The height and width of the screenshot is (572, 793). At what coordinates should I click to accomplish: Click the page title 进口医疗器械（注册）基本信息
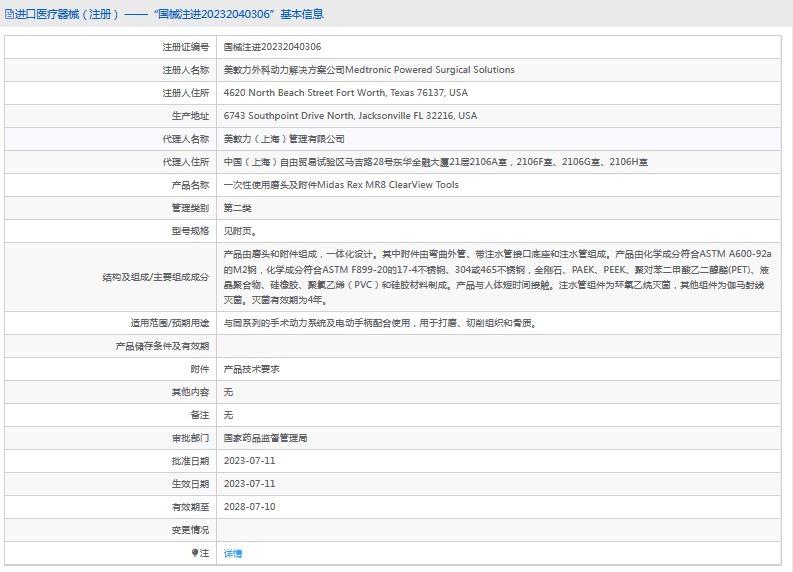tap(169, 14)
